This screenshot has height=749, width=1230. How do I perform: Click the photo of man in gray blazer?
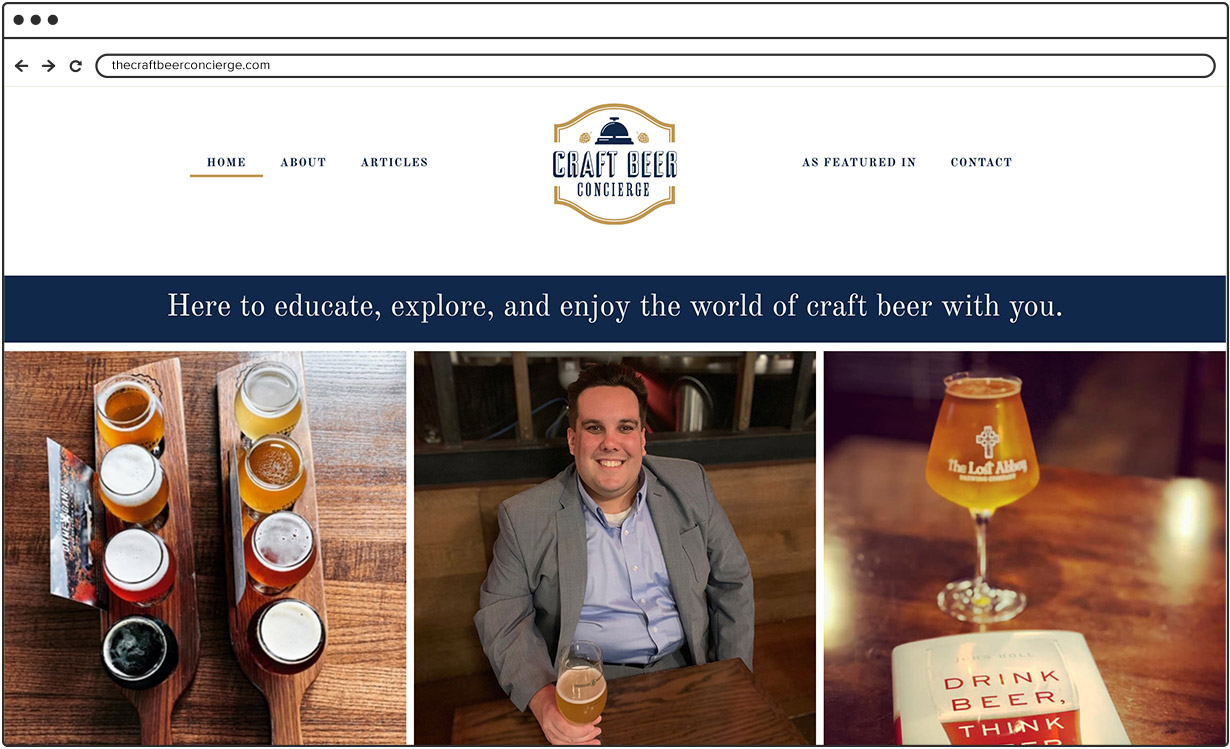[615, 547]
